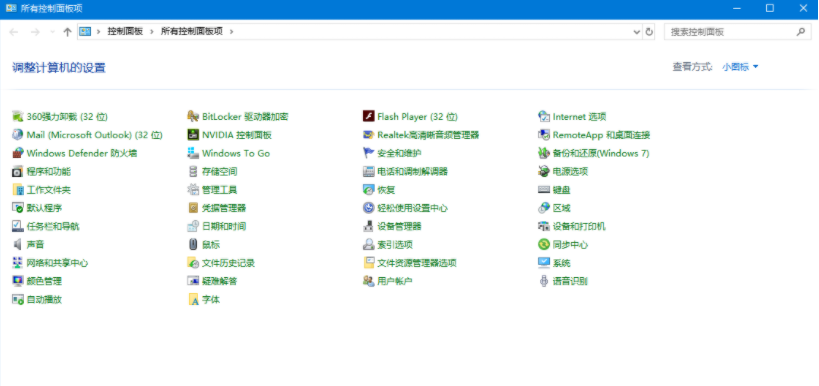Open the 电源选项 link
This screenshot has height=386, width=819.
tap(570, 171)
